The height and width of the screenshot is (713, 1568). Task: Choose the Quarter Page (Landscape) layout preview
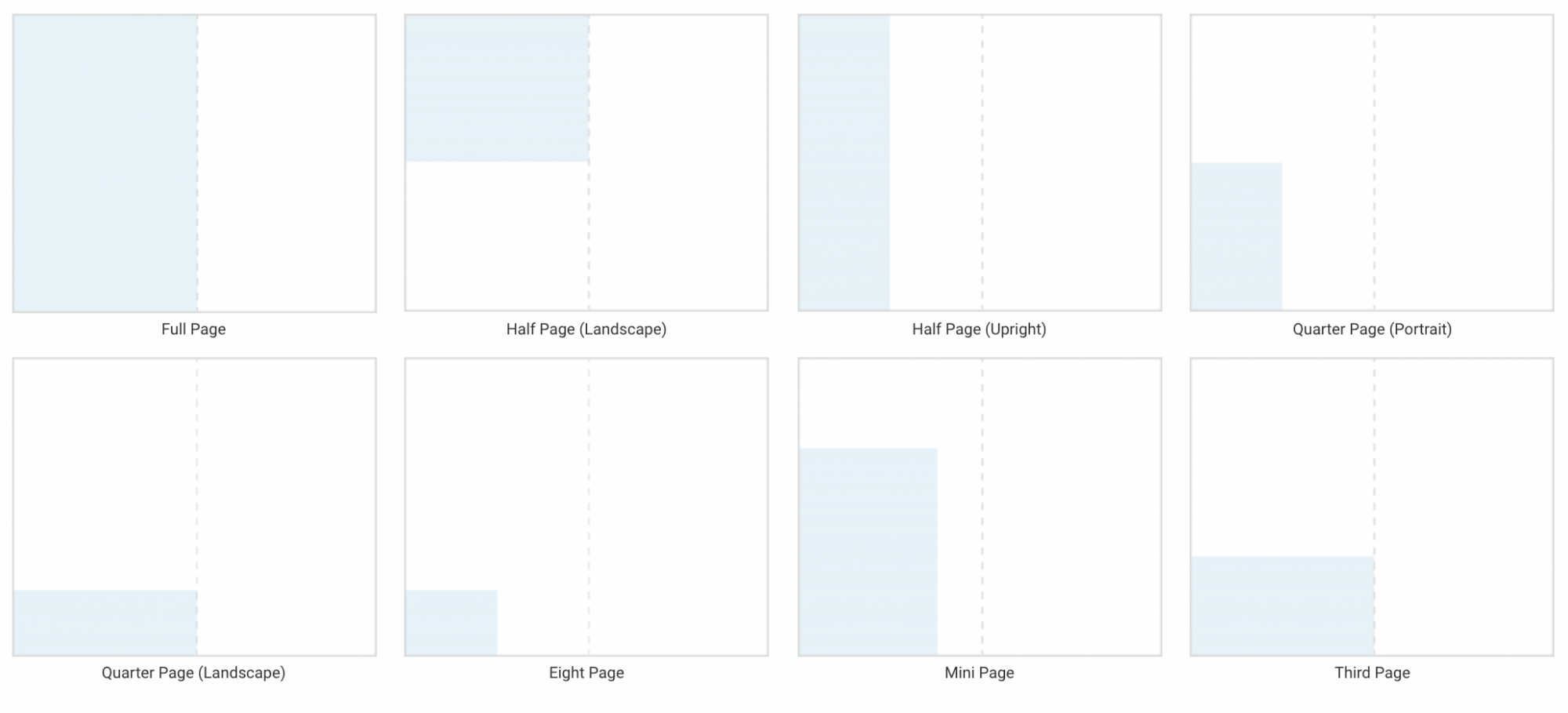click(x=194, y=507)
